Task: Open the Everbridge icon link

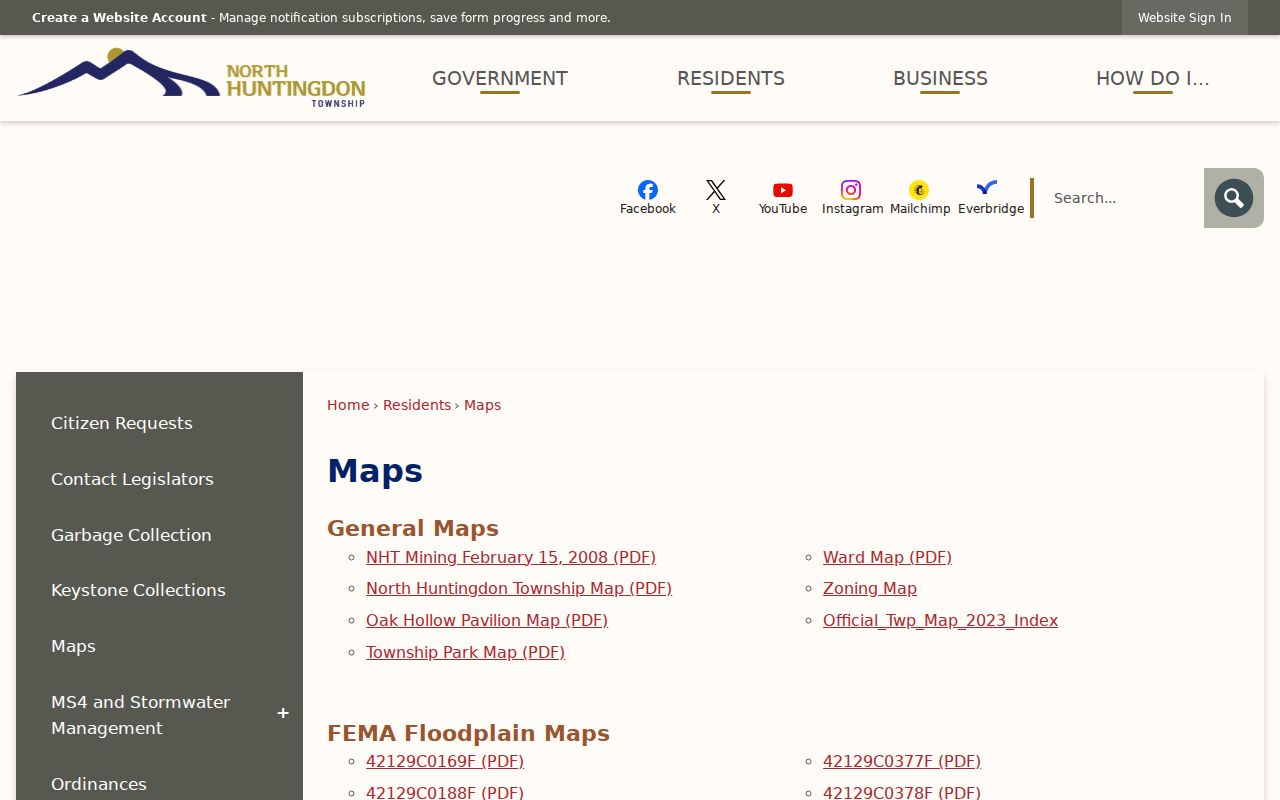Action: pyautogui.click(x=990, y=197)
